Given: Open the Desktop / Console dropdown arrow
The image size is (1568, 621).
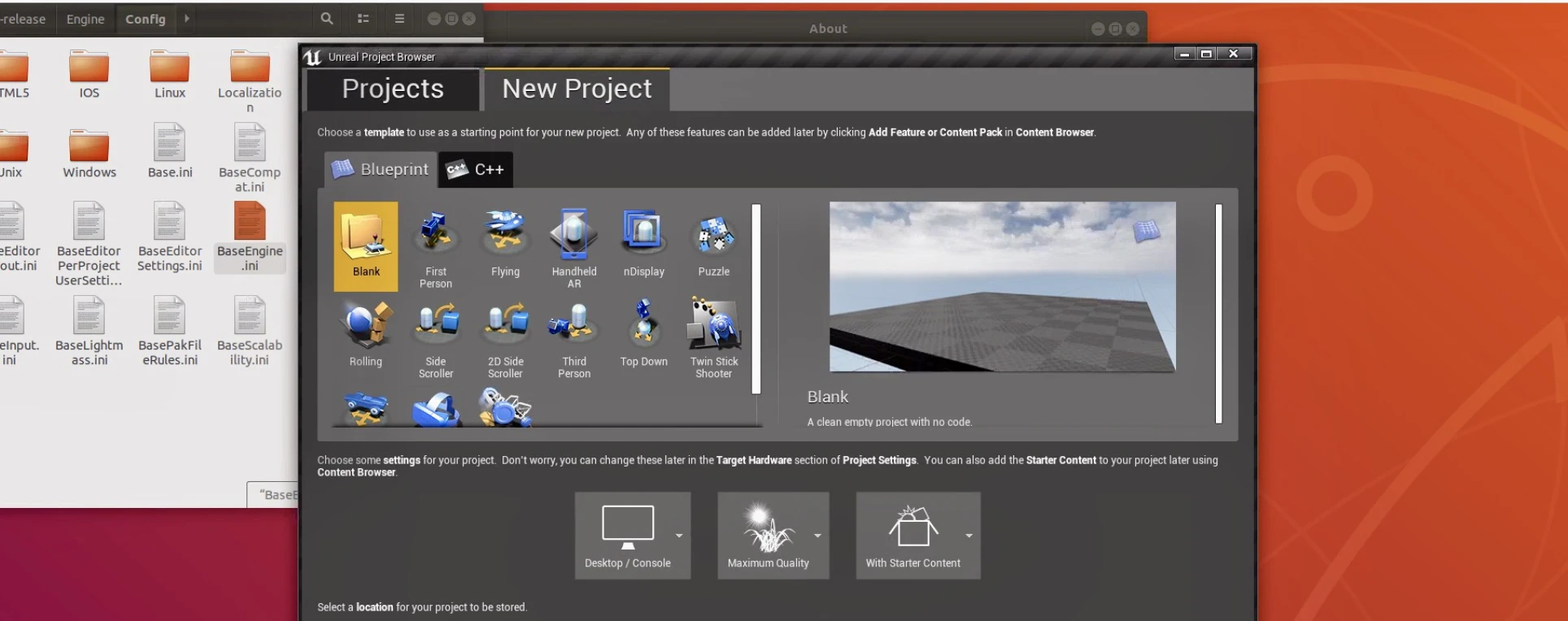Looking at the screenshot, I should (679, 536).
